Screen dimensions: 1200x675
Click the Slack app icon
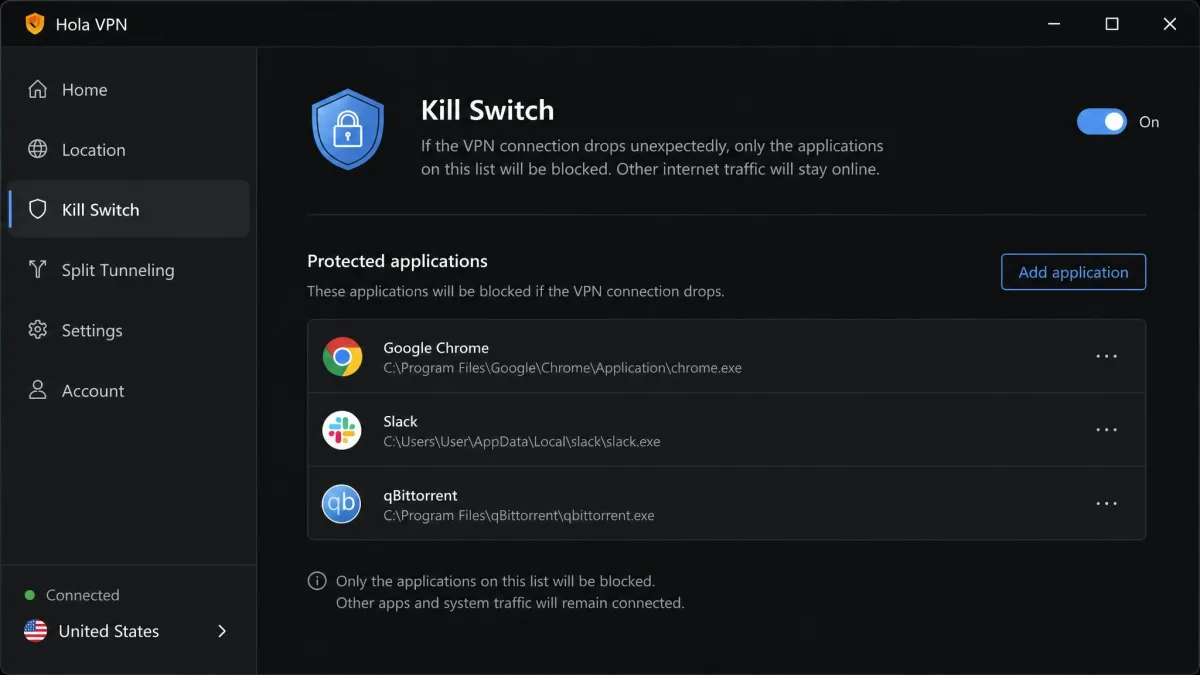click(x=342, y=430)
